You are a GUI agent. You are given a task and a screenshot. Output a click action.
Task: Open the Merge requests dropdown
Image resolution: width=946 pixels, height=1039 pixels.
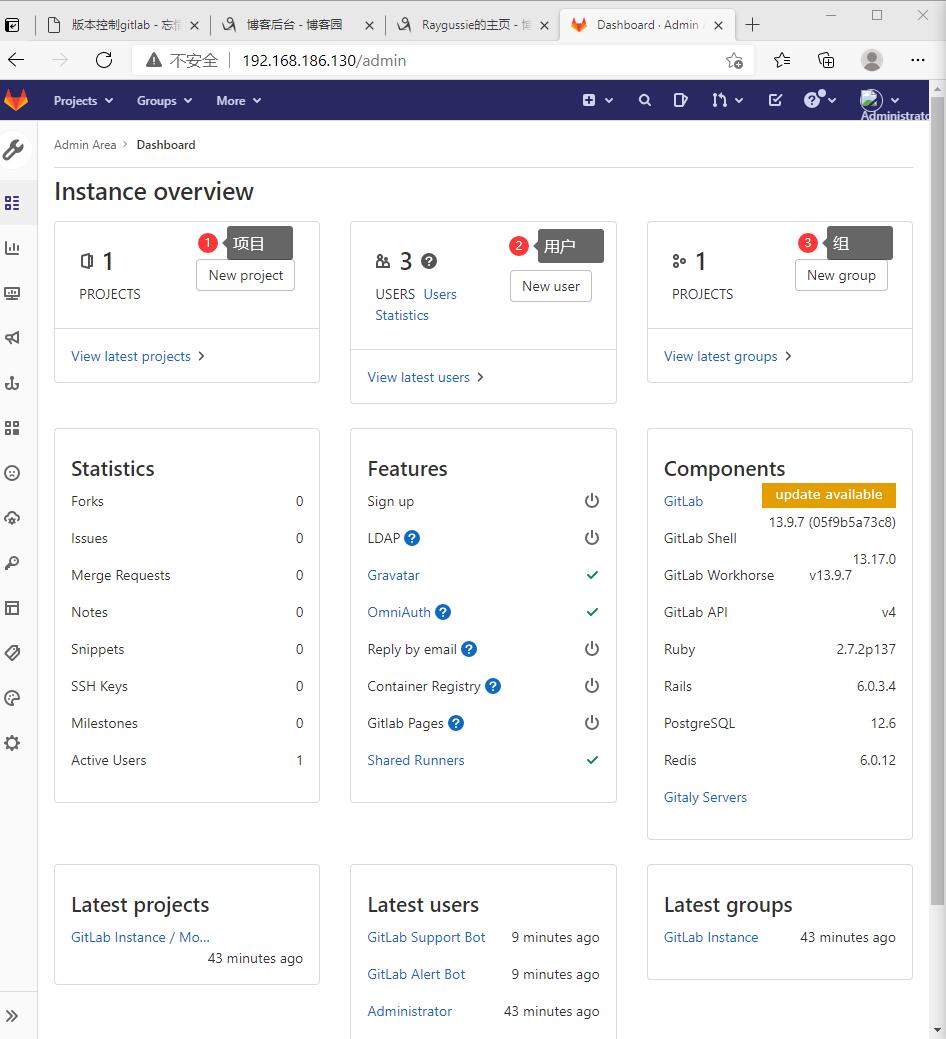pos(727,100)
